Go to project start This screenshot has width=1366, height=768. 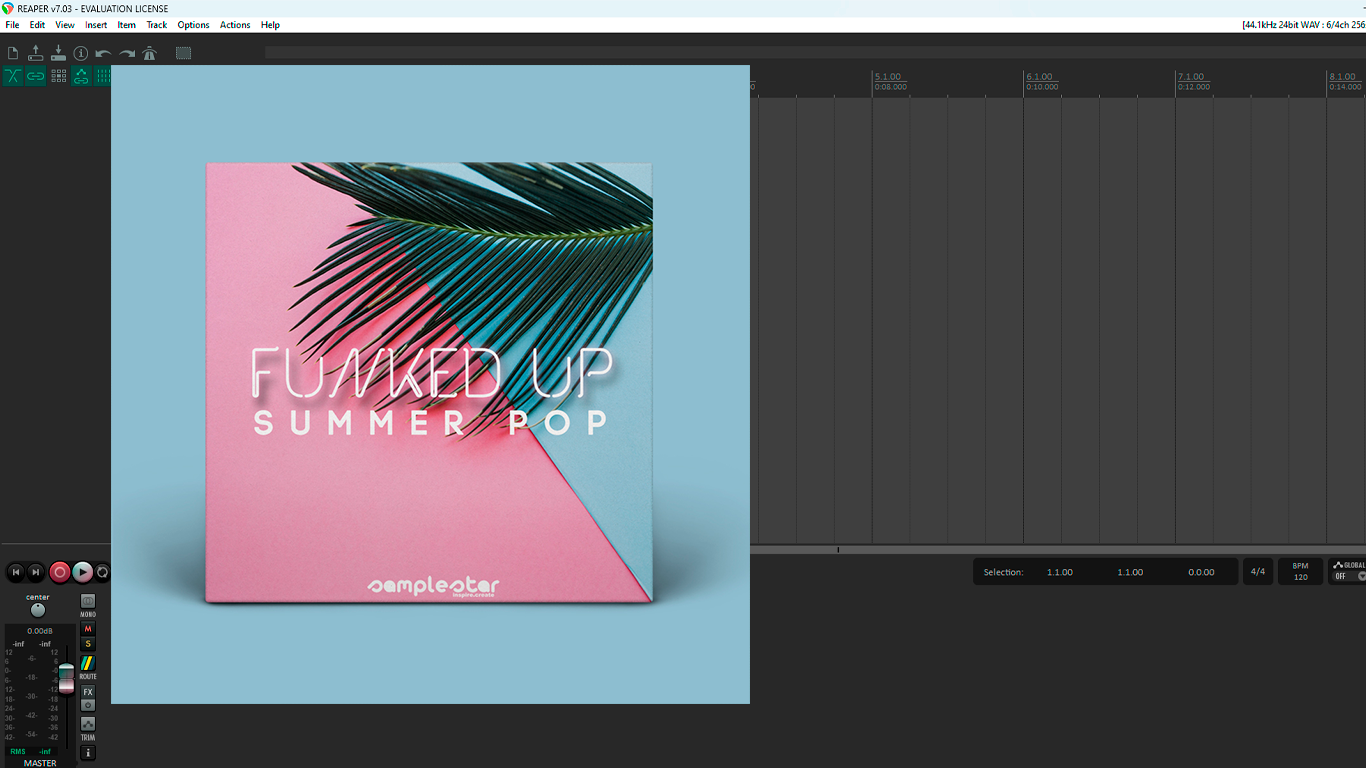(x=15, y=572)
